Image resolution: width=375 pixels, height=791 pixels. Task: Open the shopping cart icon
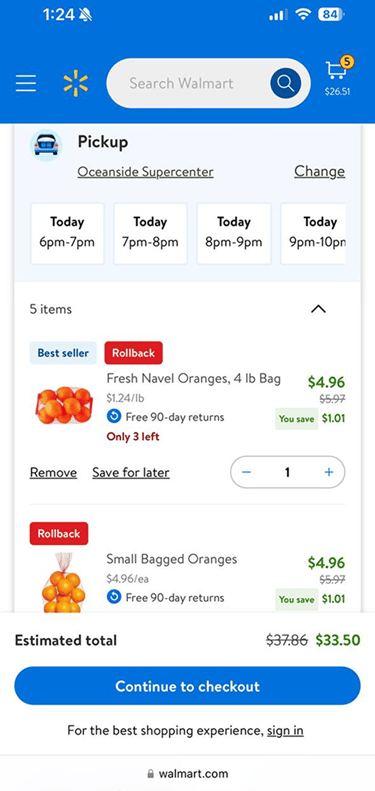(x=338, y=76)
